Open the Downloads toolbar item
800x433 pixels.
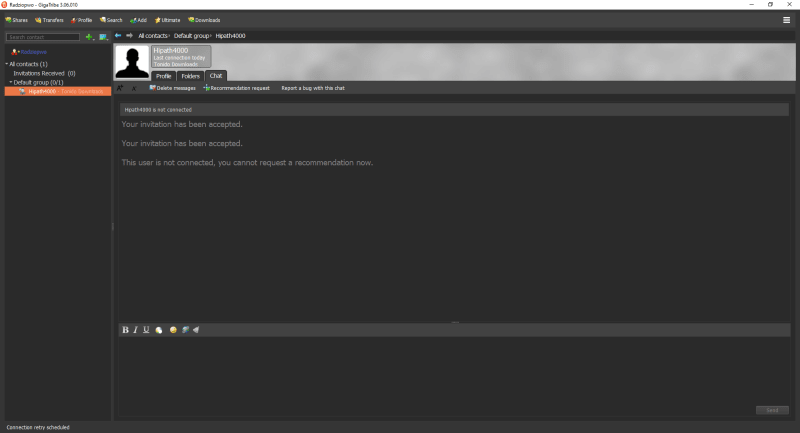click(x=204, y=20)
